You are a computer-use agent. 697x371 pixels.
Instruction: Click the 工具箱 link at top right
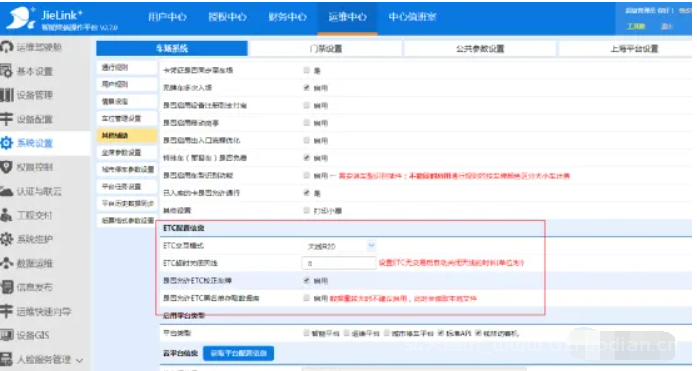coord(635,26)
